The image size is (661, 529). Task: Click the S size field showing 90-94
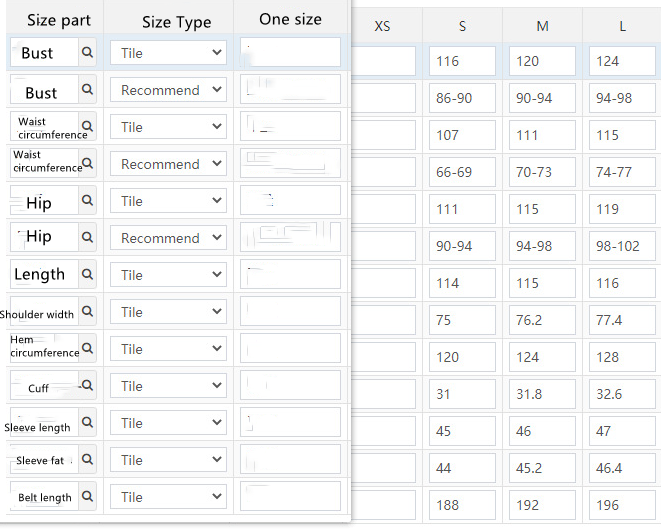pyautogui.click(x=461, y=246)
